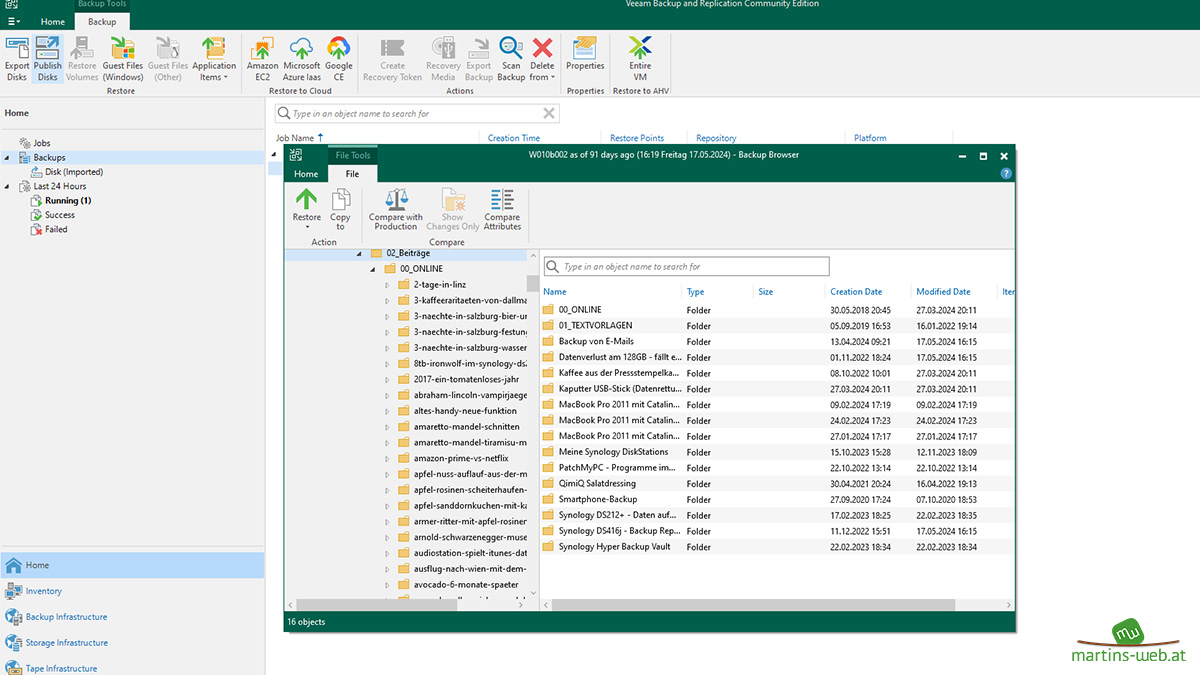Collapse the 00_ONLINE tree folder
The image size is (1200, 675).
(374, 269)
